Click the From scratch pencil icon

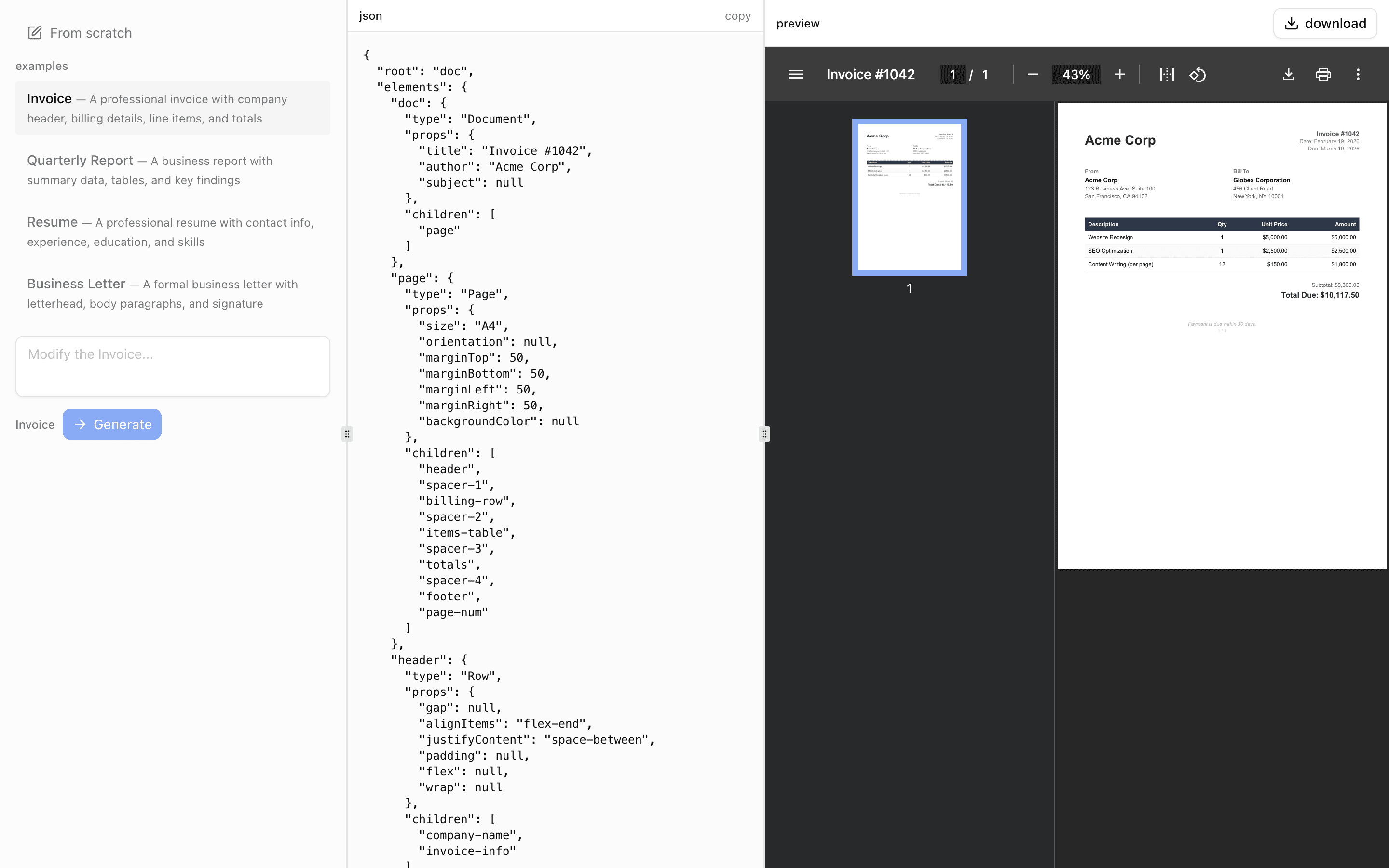click(35, 33)
